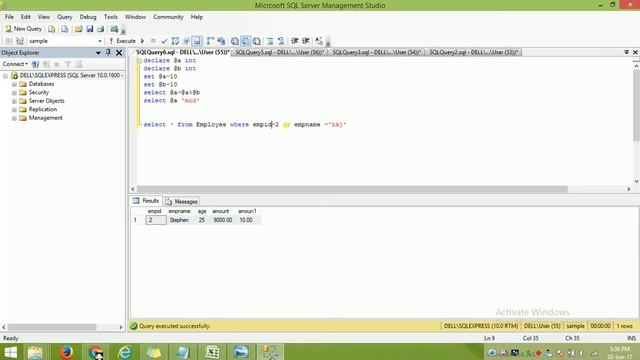
Task: Specify values for template parameters icon
Action: [319, 41]
